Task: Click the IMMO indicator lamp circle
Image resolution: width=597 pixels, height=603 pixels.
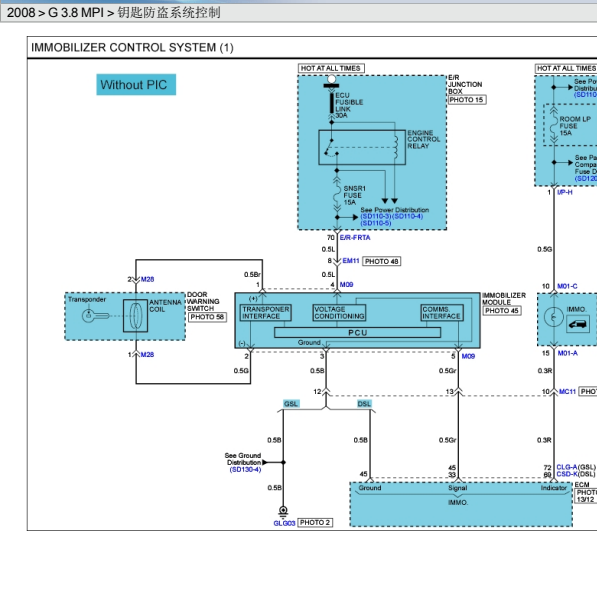Action: pyautogui.click(x=554, y=318)
